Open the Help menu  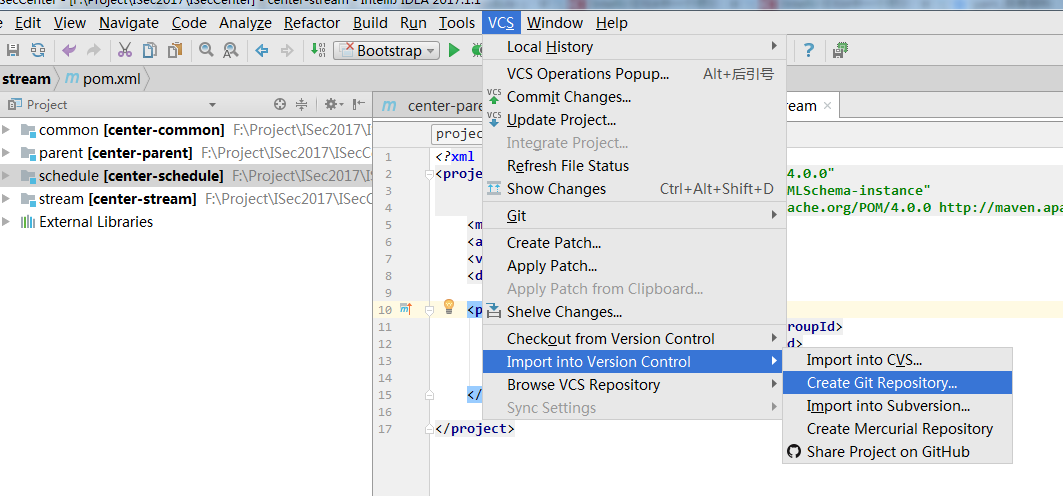click(611, 23)
